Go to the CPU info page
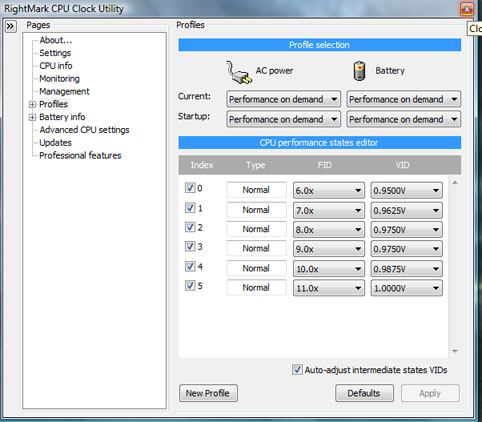The image size is (482, 422). 56,66
